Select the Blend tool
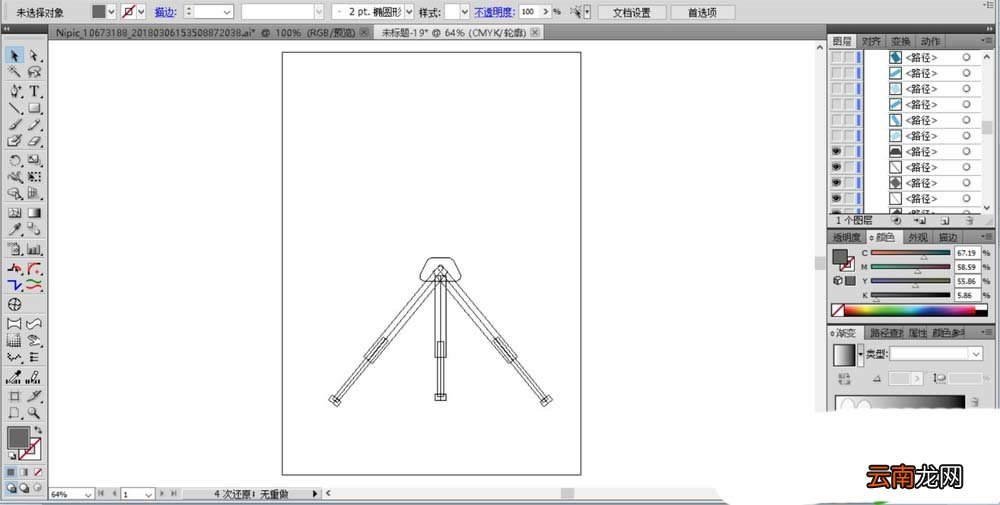Screen dimensions: 1000x505 (34, 229)
